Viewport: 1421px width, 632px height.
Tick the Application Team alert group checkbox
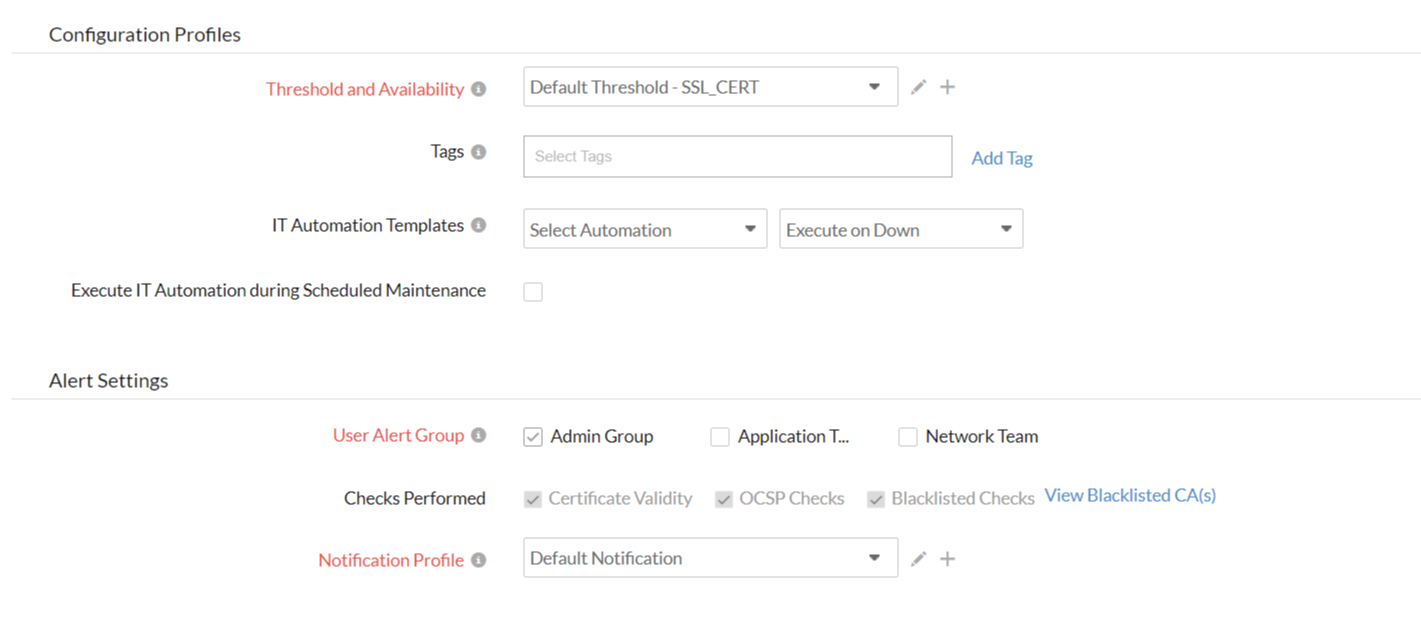(720, 437)
